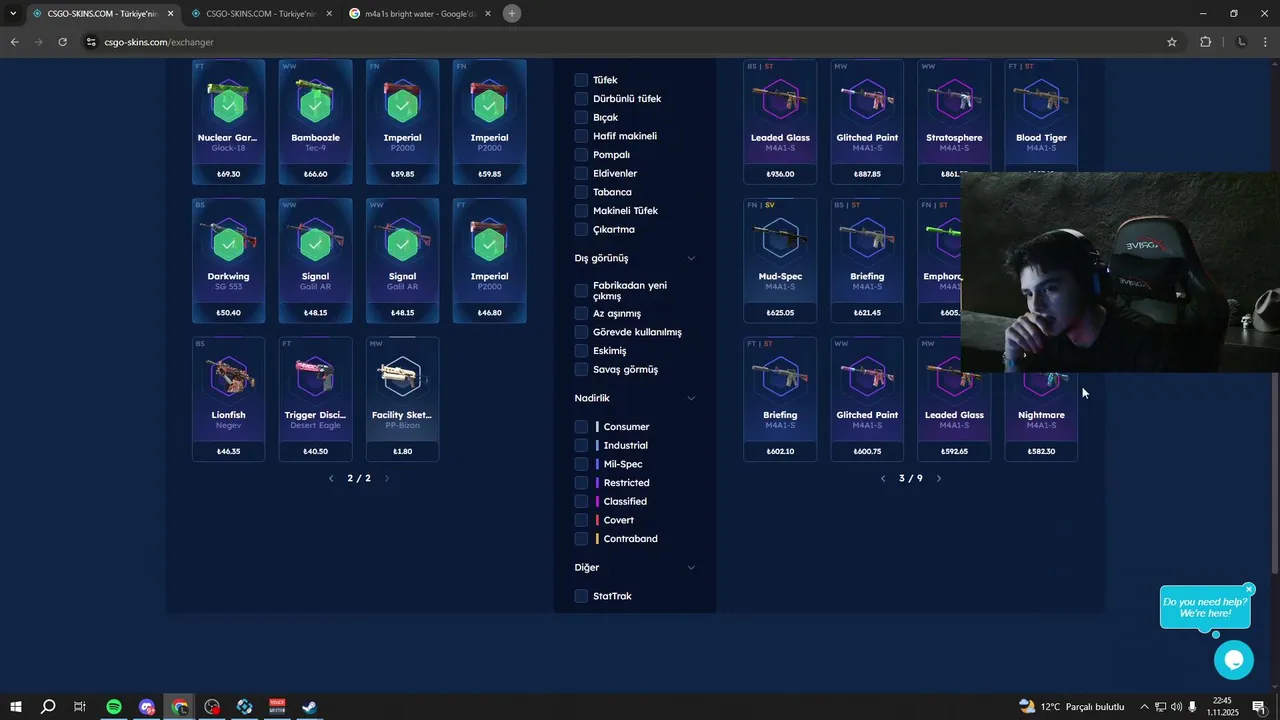Viewport: 1280px width, 720px height.
Task: Close the 'Do you need help' popup
Action: [x=1249, y=589]
